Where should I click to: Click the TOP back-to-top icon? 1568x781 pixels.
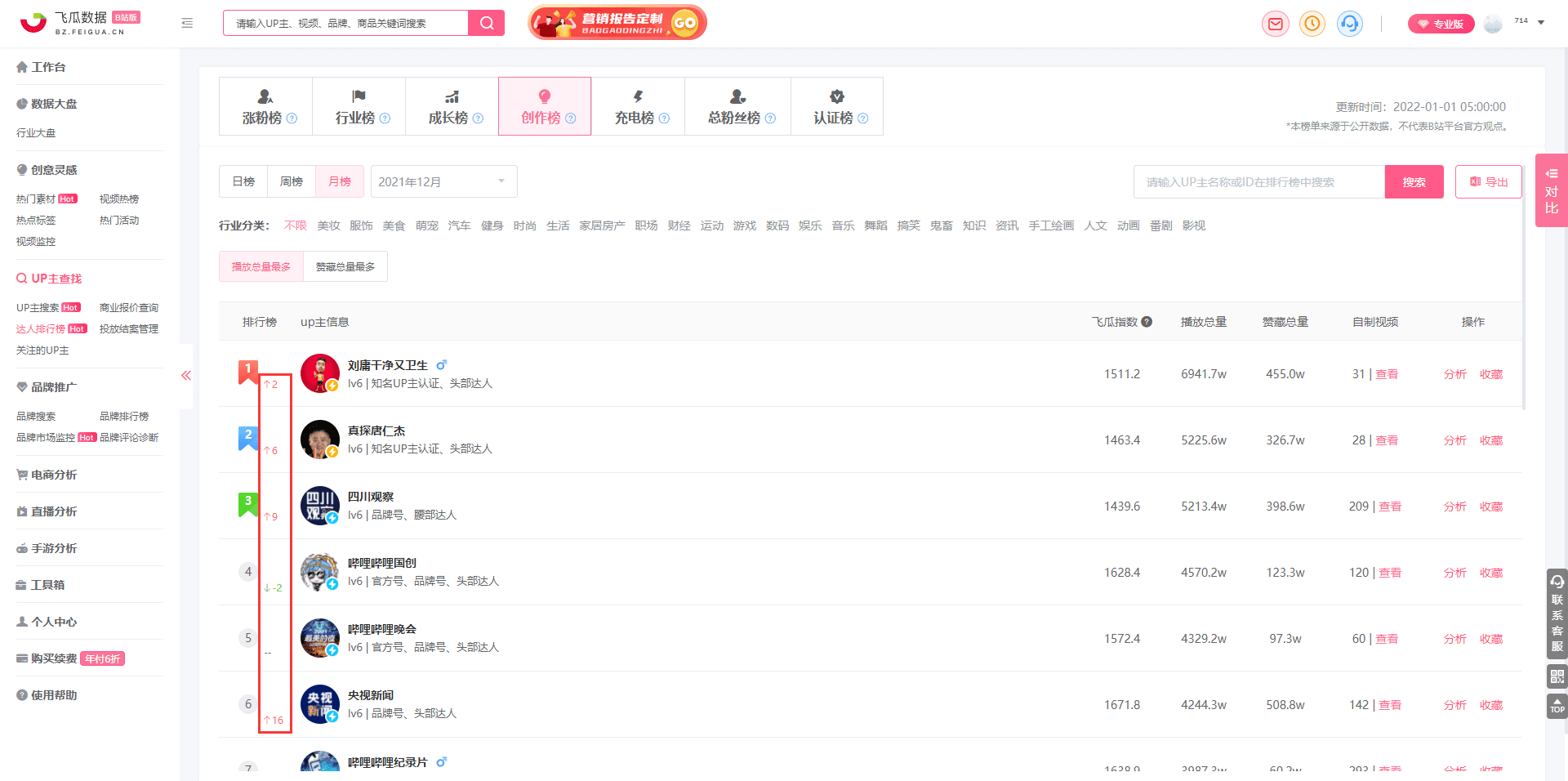coord(1557,706)
